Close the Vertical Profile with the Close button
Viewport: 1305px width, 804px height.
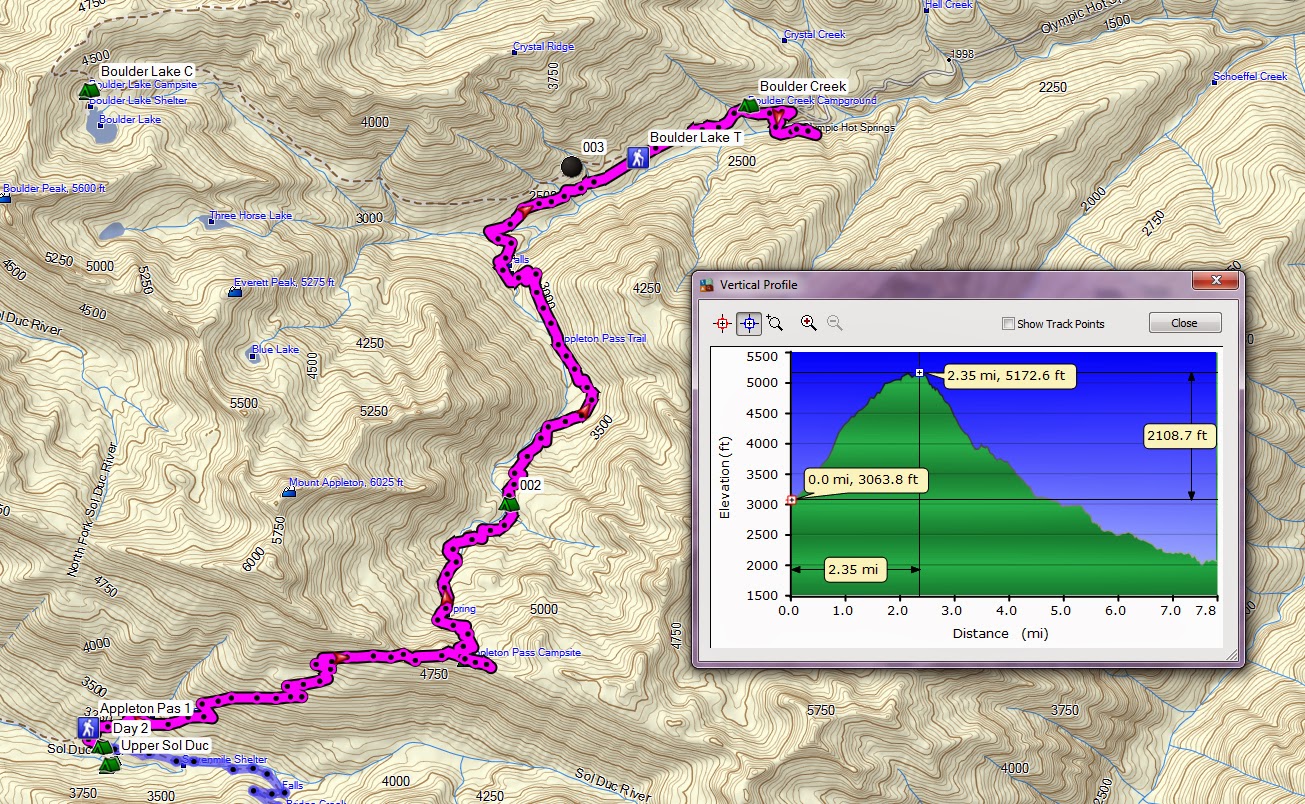coord(1185,323)
